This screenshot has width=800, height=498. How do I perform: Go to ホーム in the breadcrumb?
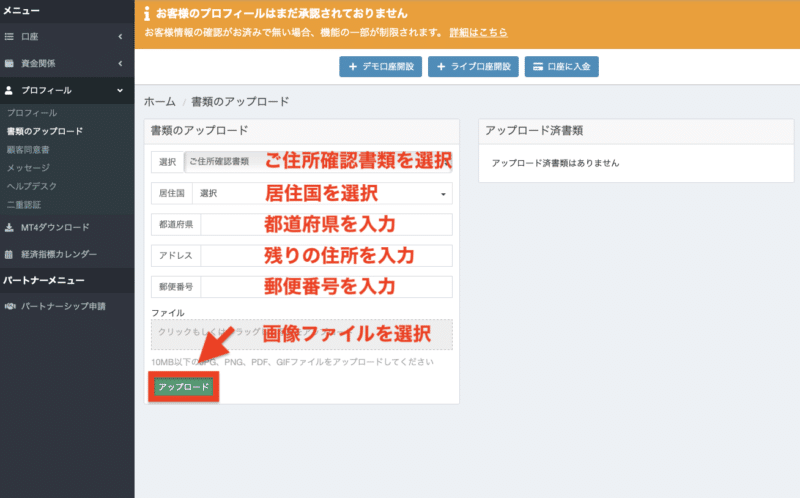coord(160,102)
